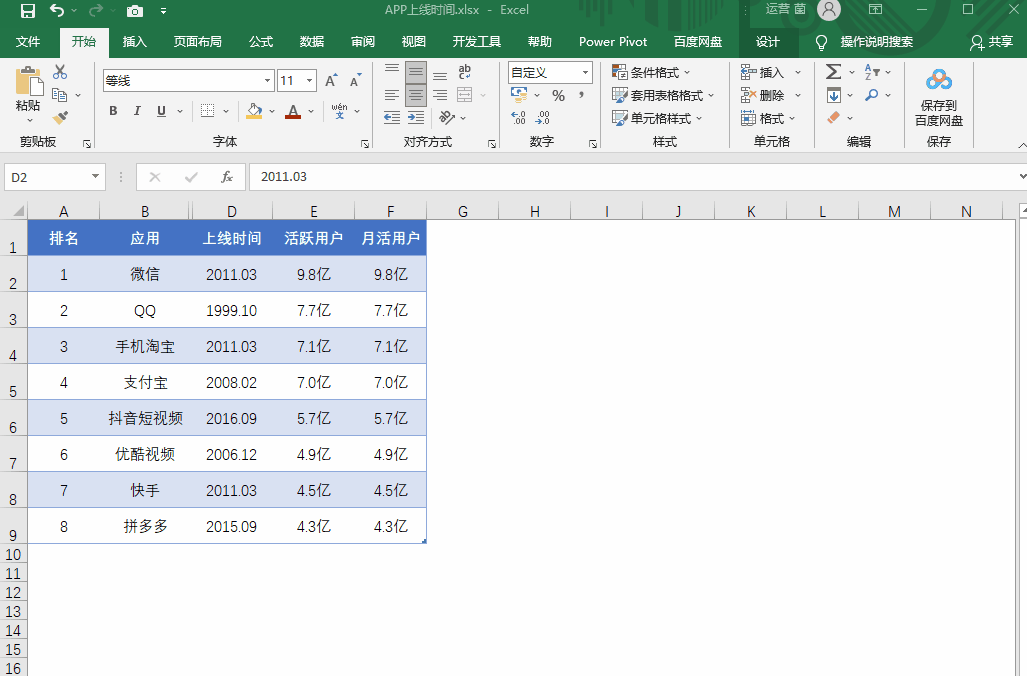Screen dimensions: 1027x676
Task: Open the Name Box D2 dropdown arrow
Action: click(96, 177)
